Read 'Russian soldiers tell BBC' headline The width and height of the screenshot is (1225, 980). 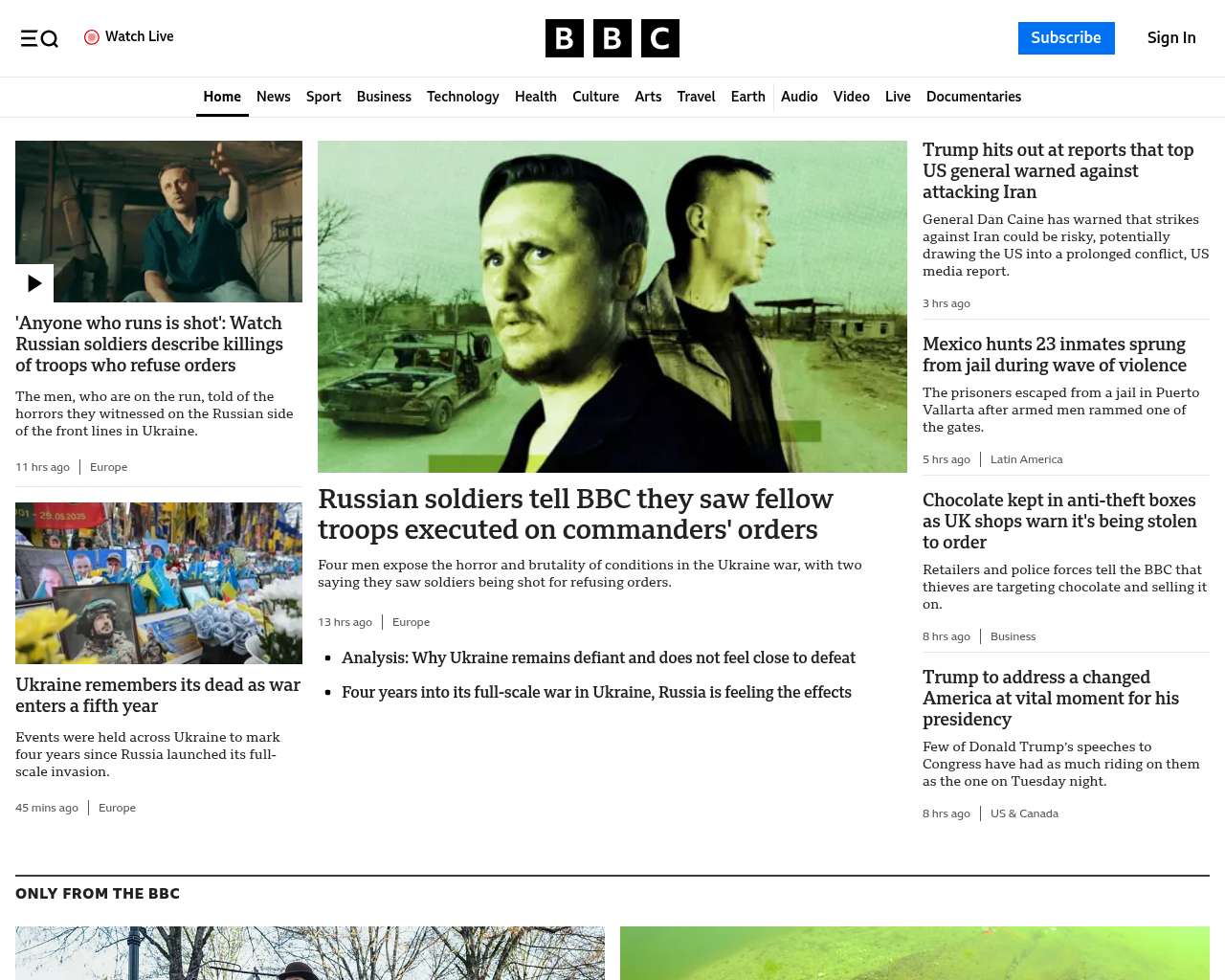tap(575, 514)
